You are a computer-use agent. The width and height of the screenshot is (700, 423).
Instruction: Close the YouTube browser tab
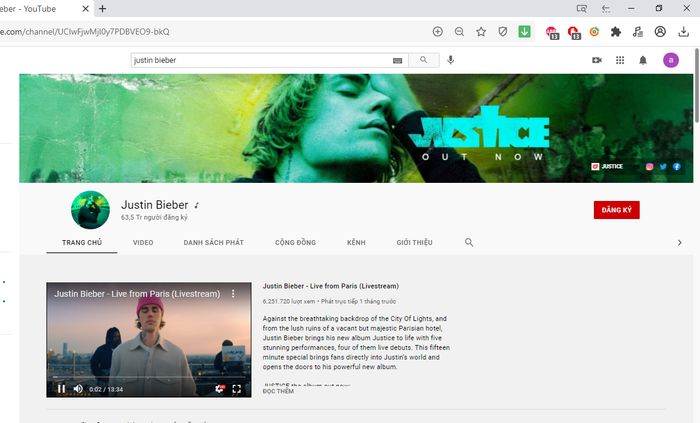coord(85,8)
